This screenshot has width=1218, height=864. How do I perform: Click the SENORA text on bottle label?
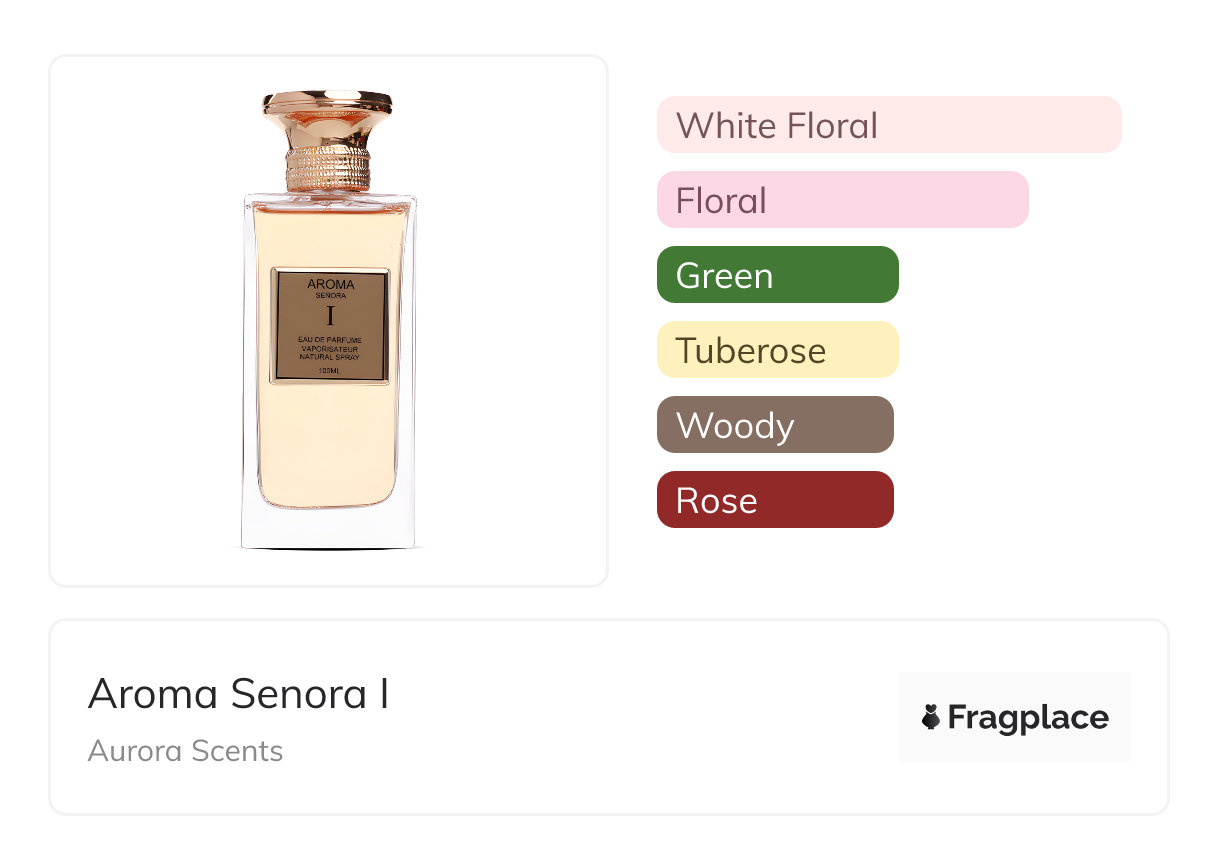click(330, 297)
